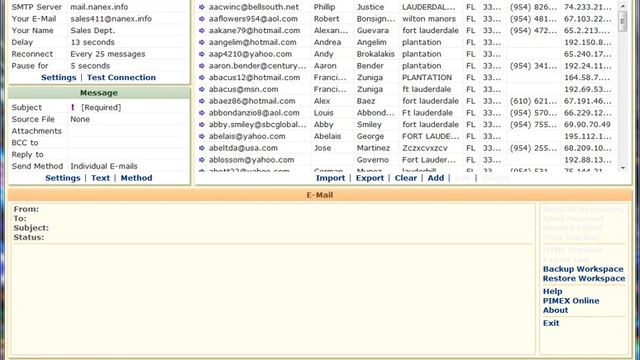
Task: Clear the recipient list
Action: [406, 178]
